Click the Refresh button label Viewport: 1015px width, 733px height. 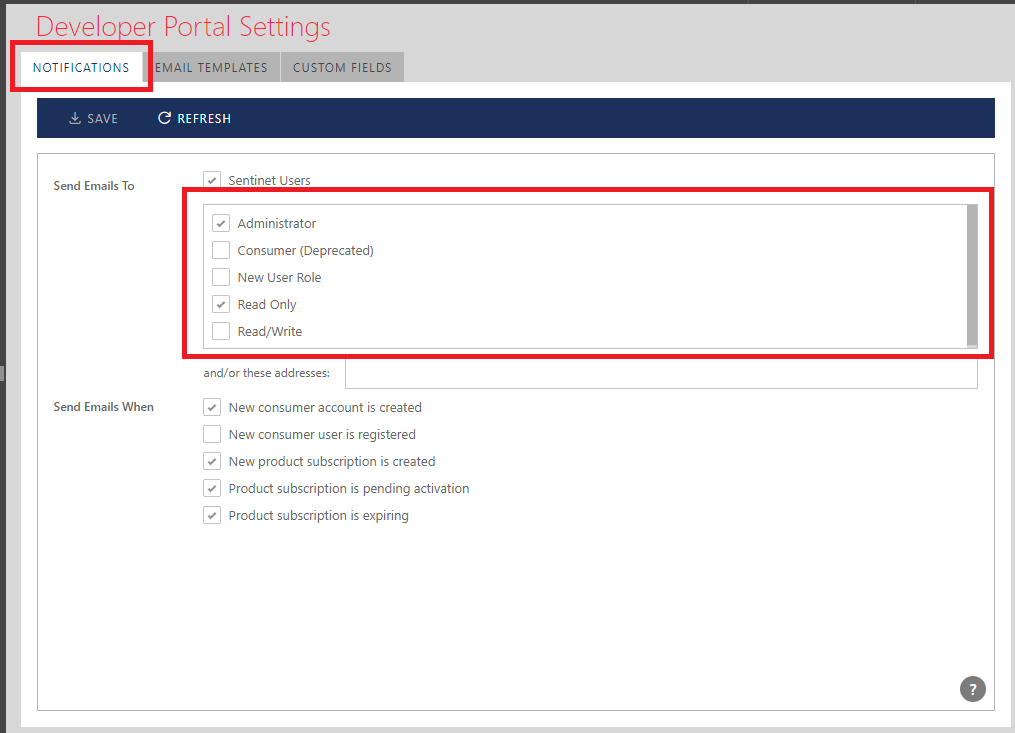204,119
